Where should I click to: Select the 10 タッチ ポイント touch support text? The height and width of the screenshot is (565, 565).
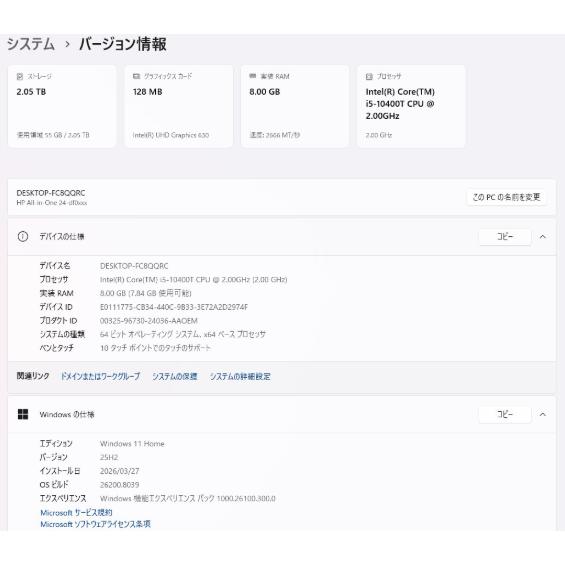(155, 348)
